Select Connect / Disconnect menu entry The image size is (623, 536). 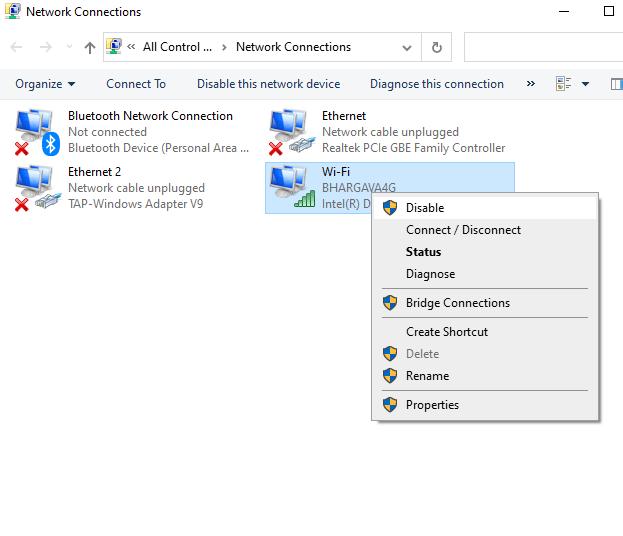(485, 230)
